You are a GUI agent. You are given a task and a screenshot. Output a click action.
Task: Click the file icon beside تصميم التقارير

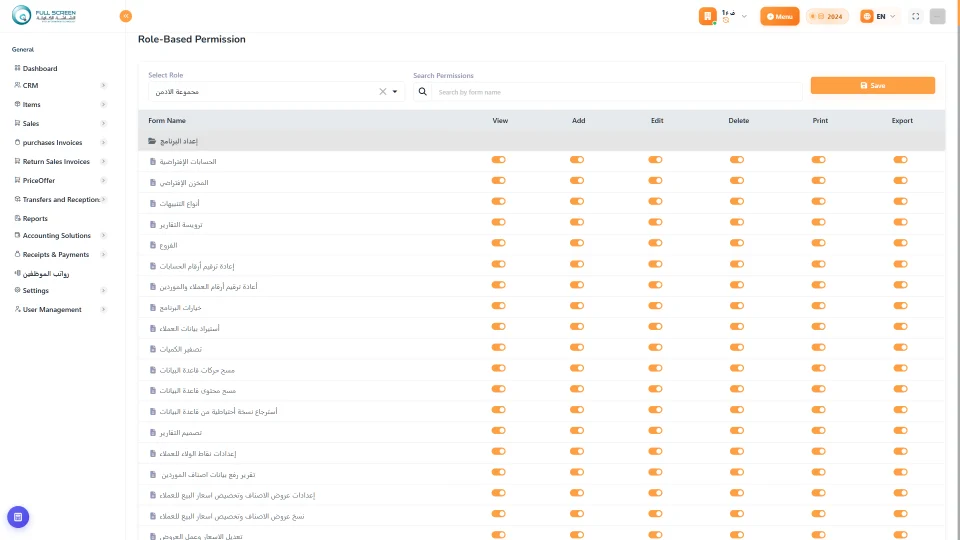[x=153, y=432]
